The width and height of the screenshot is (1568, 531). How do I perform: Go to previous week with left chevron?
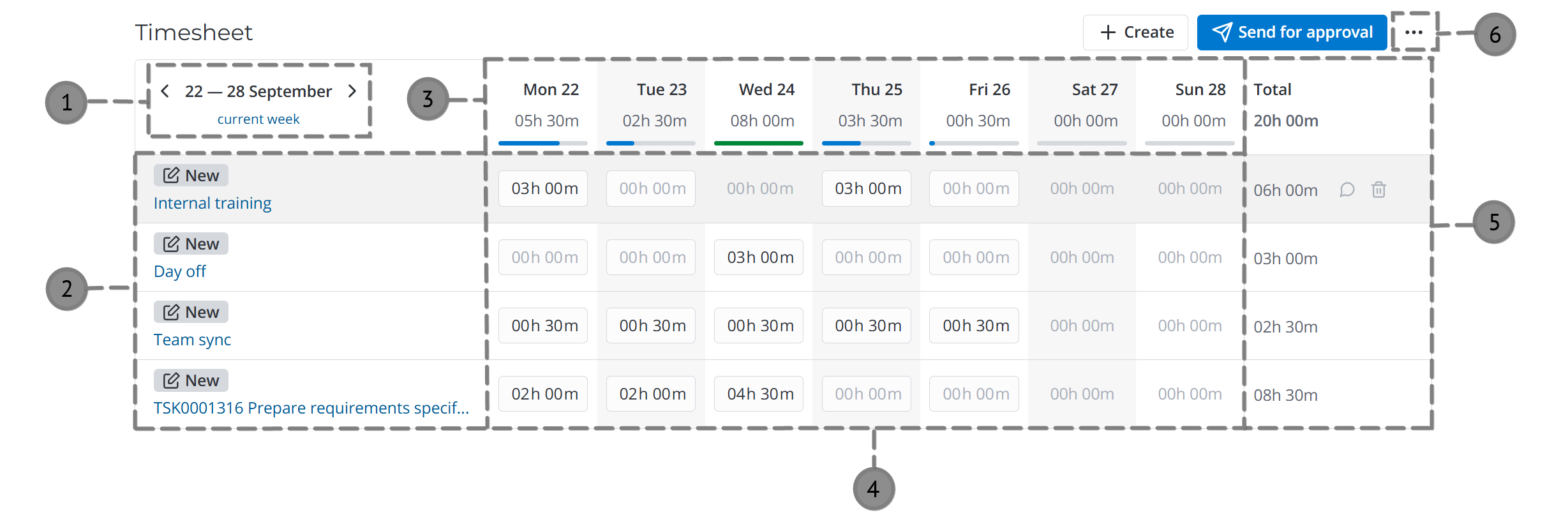tap(165, 91)
